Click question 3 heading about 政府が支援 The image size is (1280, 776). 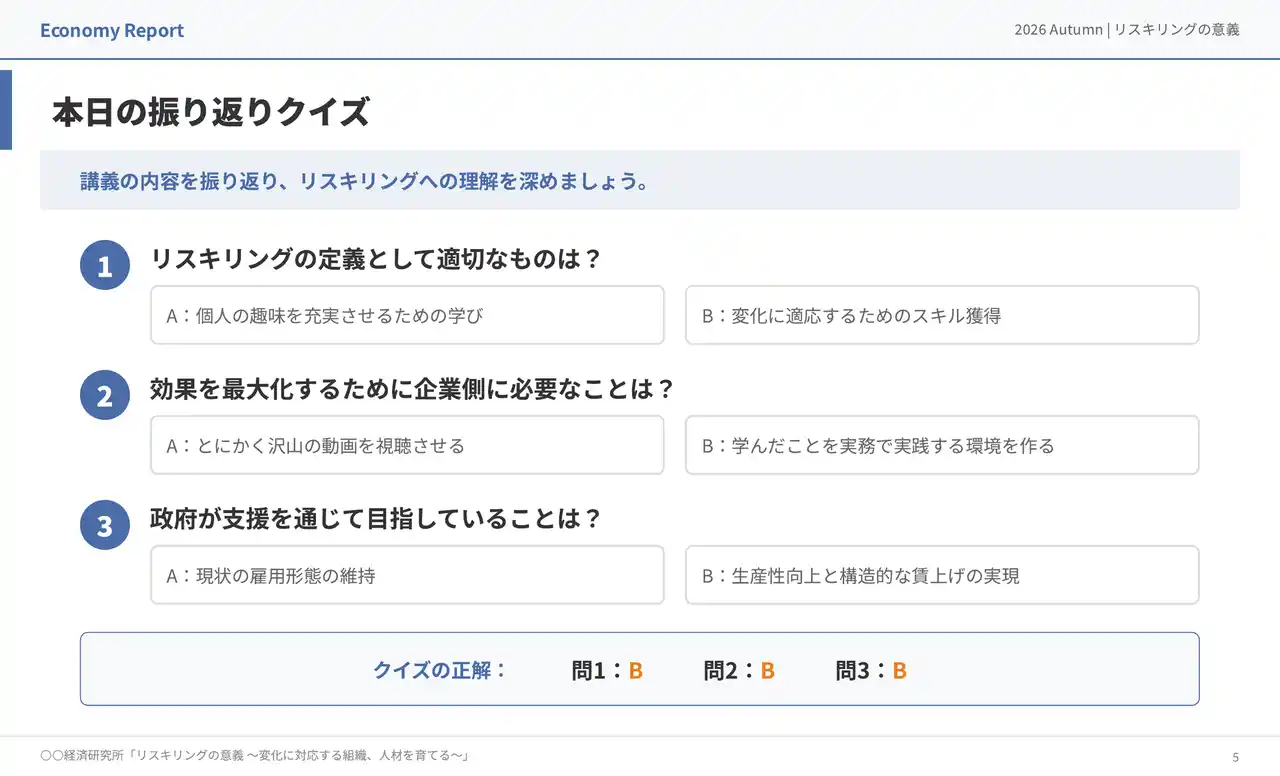(x=376, y=519)
